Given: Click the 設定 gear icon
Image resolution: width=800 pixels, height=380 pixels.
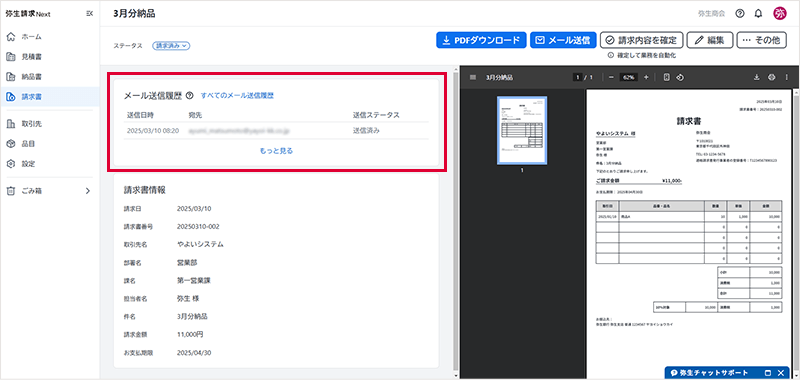Looking at the screenshot, I should click(x=10, y=164).
